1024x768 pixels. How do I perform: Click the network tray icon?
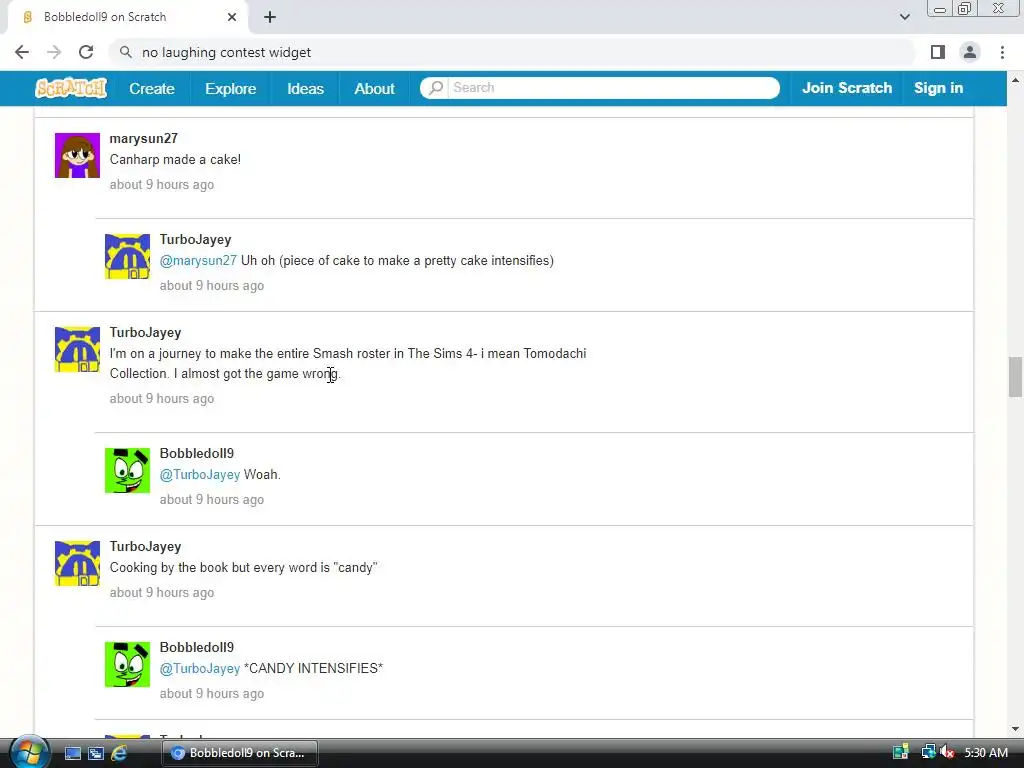pyautogui.click(x=928, y=752)
